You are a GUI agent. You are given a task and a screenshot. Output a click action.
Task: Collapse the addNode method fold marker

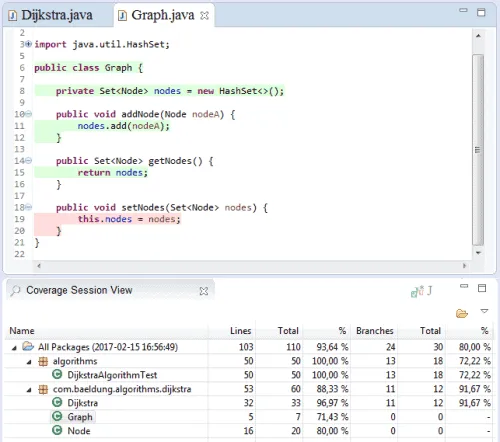[x=29, y=114]
